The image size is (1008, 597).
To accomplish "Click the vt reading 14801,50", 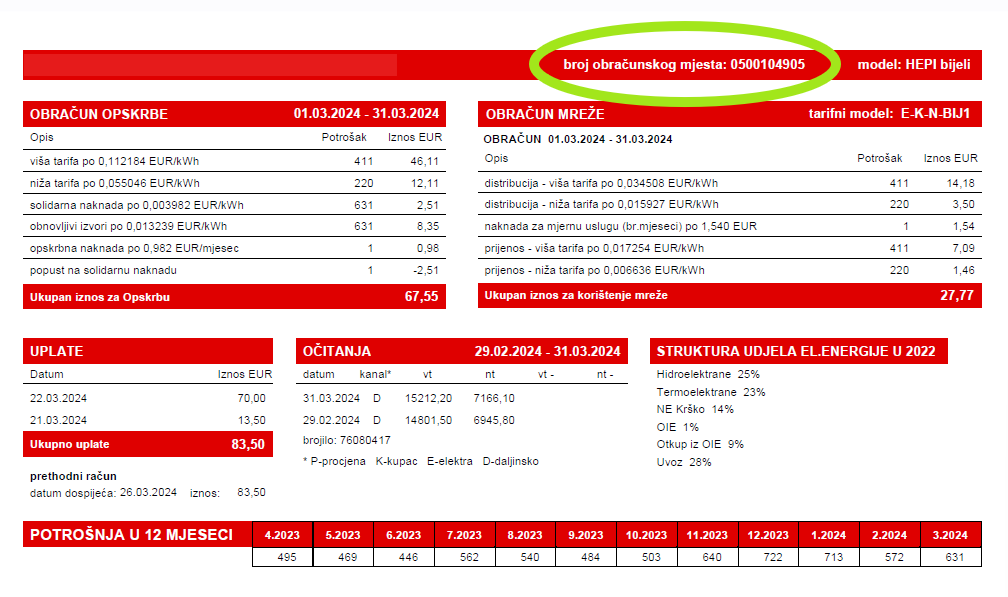I will pos(428,420).
